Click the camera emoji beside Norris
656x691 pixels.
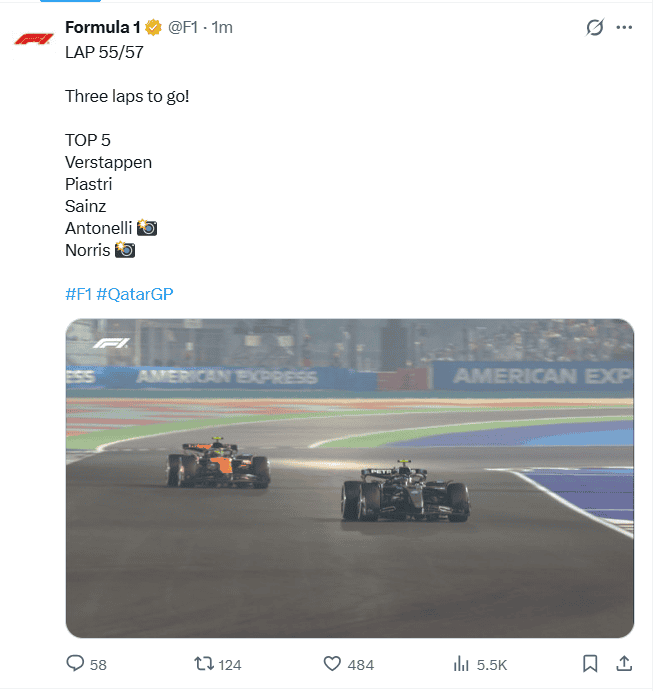pos(125,250)
